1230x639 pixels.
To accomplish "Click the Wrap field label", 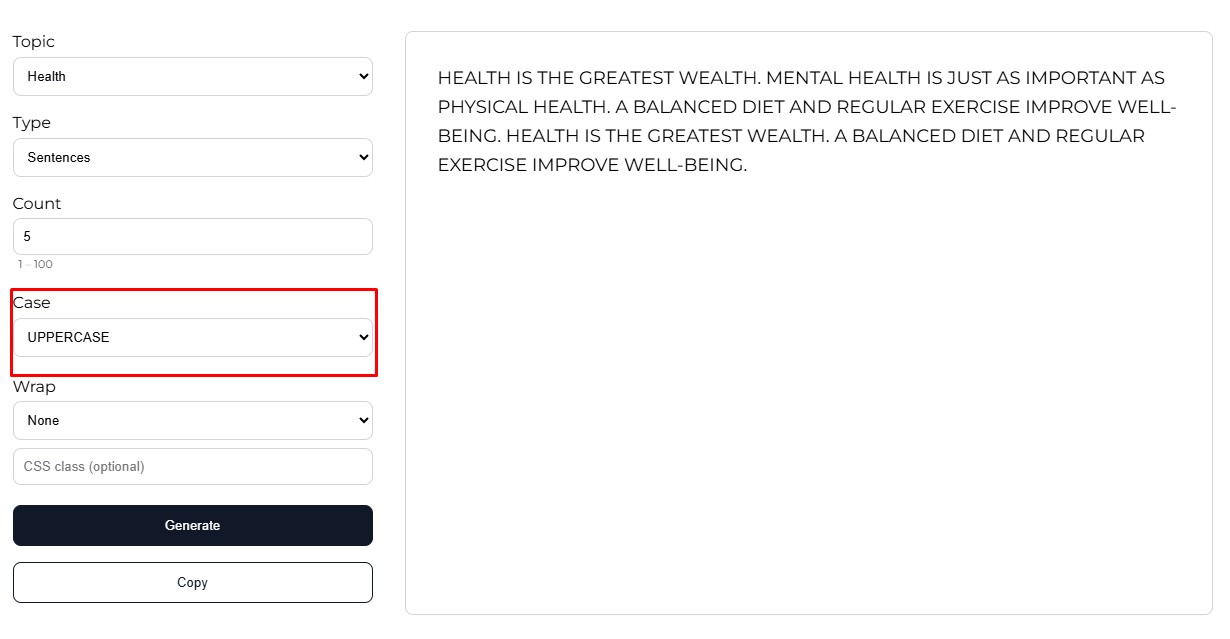I will pos(34,387).
